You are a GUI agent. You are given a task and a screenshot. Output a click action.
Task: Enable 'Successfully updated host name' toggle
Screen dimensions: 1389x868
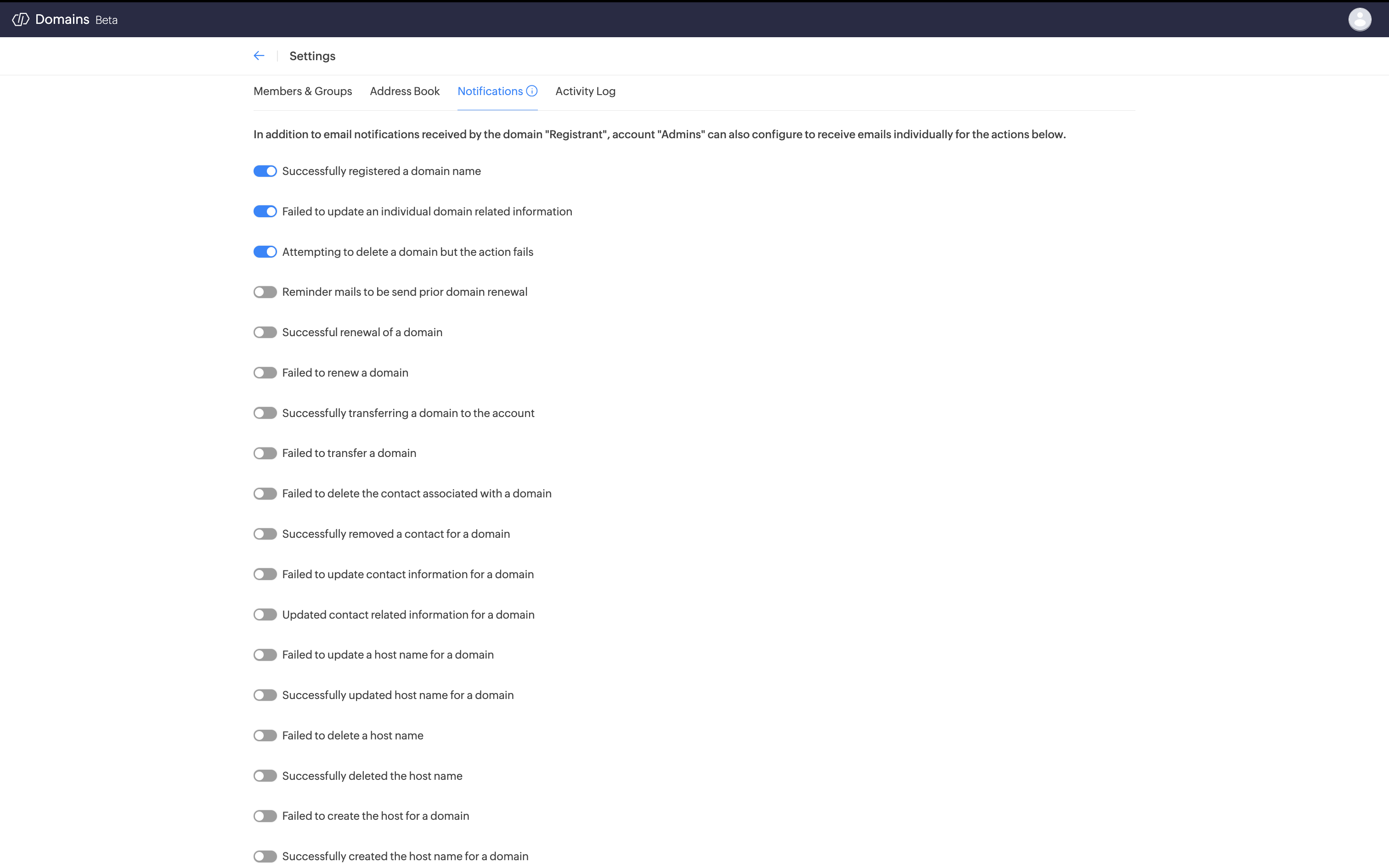coord(265,695)
